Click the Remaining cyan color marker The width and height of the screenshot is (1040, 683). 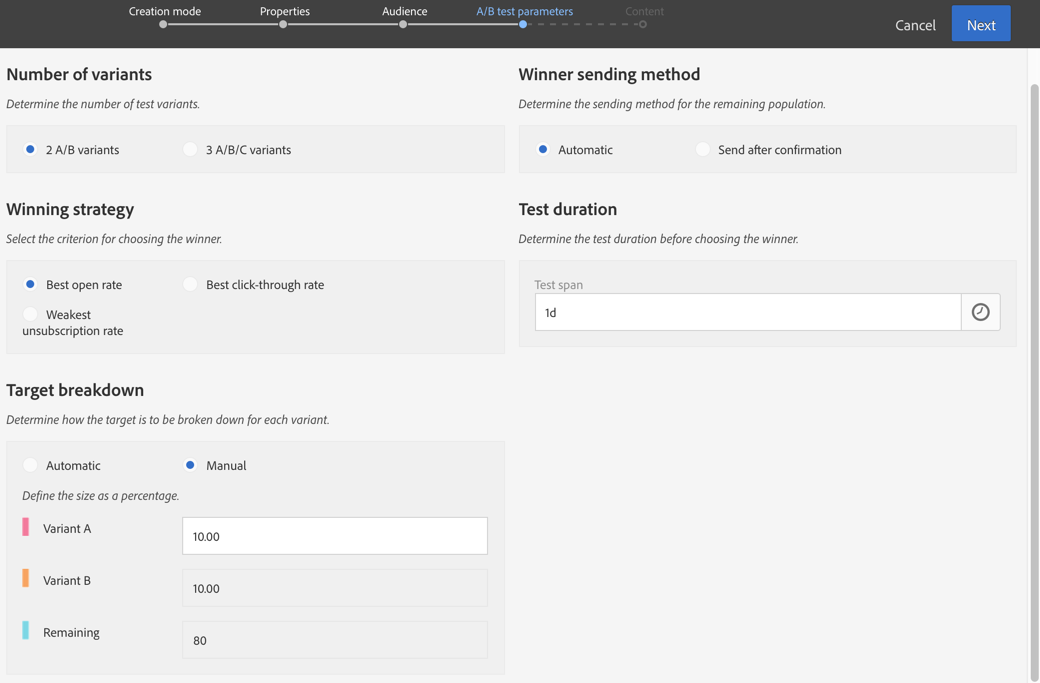click(26, 631)
